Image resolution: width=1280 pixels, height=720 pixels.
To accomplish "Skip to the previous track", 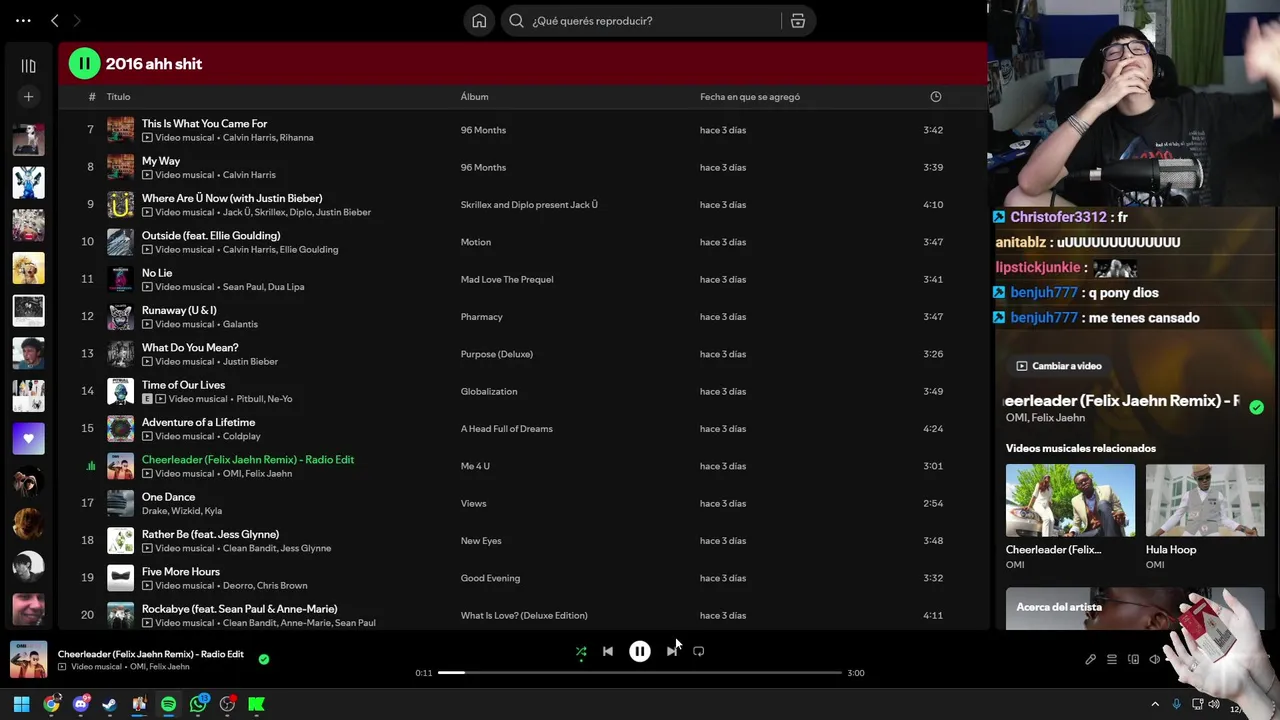I will [x=607, y=651].
